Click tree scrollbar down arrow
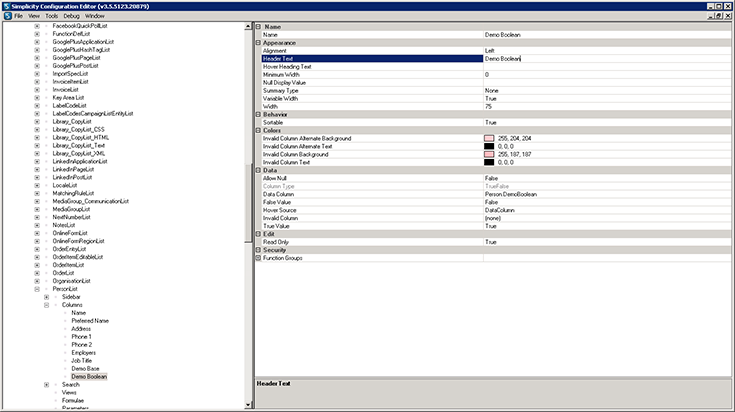Viewport: 735px width, 412px height. [248, 405]
